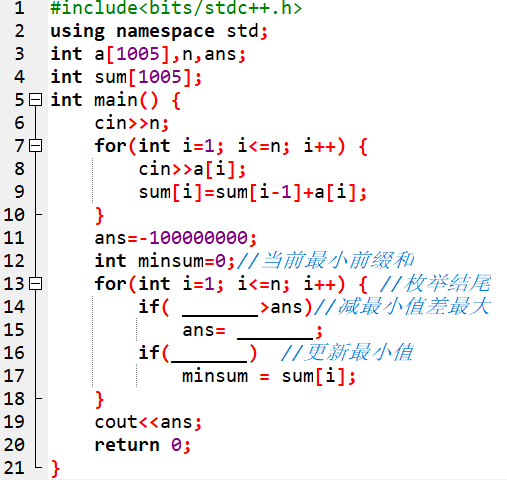Screen dimensions: 507x480
Task: Click the blank inside if() on line 16
Action: tap(209, 354)
